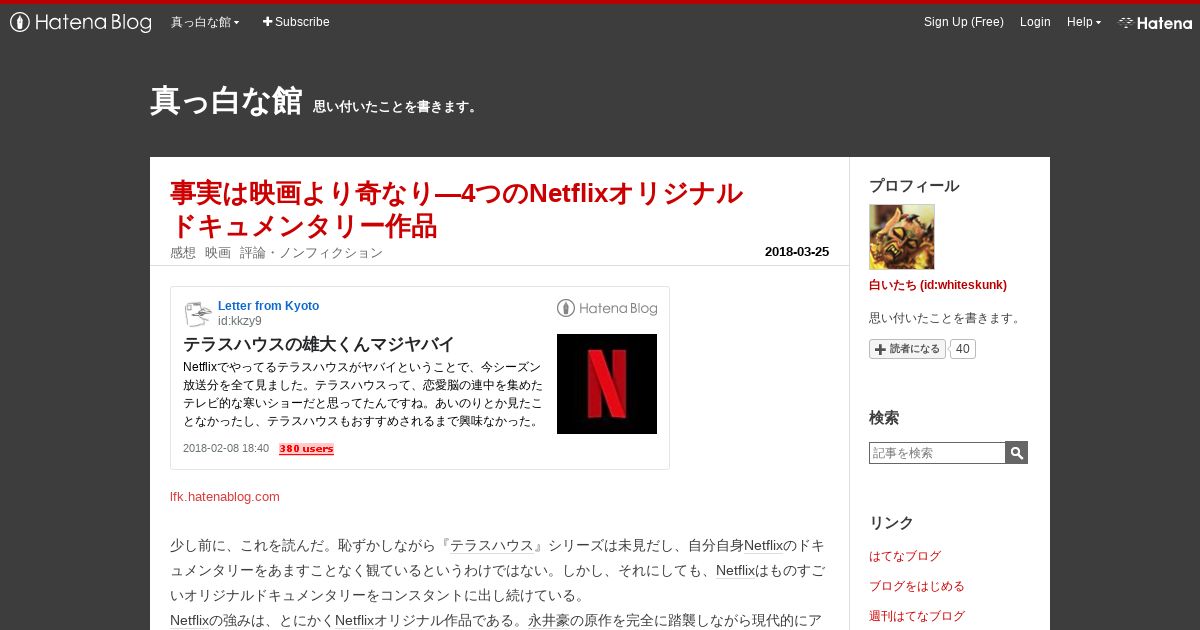
Task: Open the Hatena Blog logo link
Action: [x=81, y=22]
